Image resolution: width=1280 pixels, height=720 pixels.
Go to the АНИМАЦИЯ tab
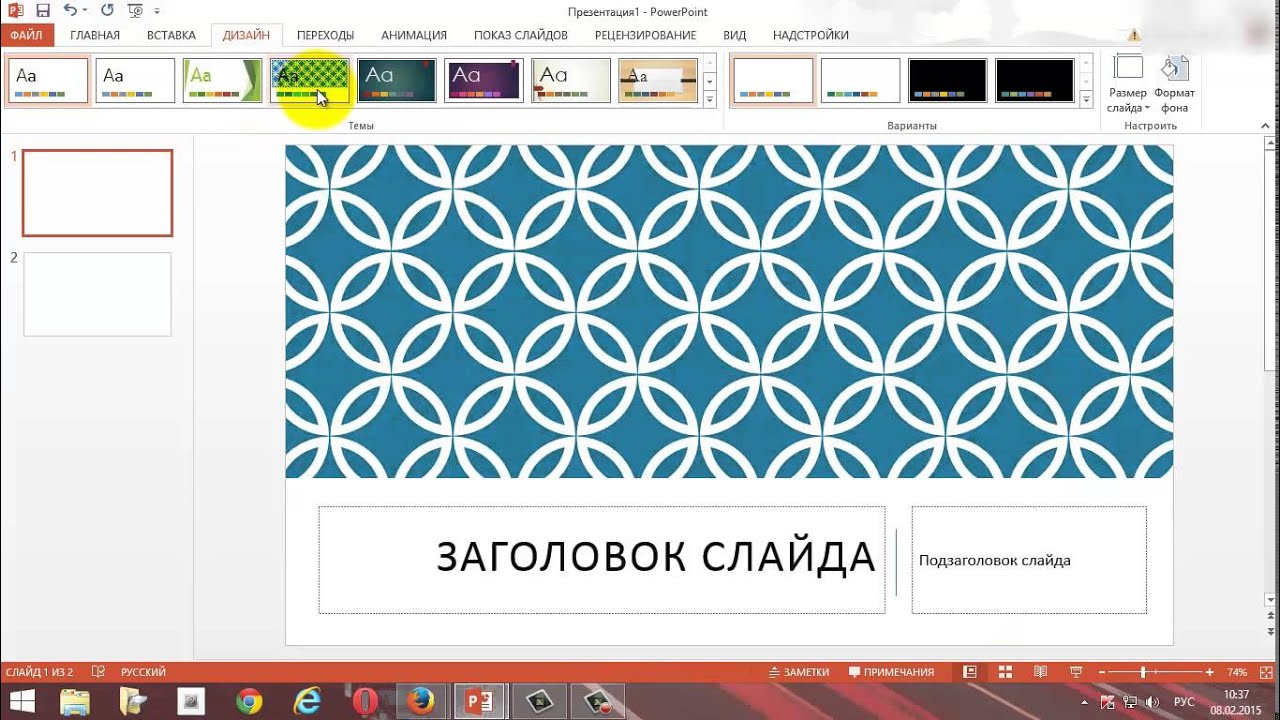414,35
